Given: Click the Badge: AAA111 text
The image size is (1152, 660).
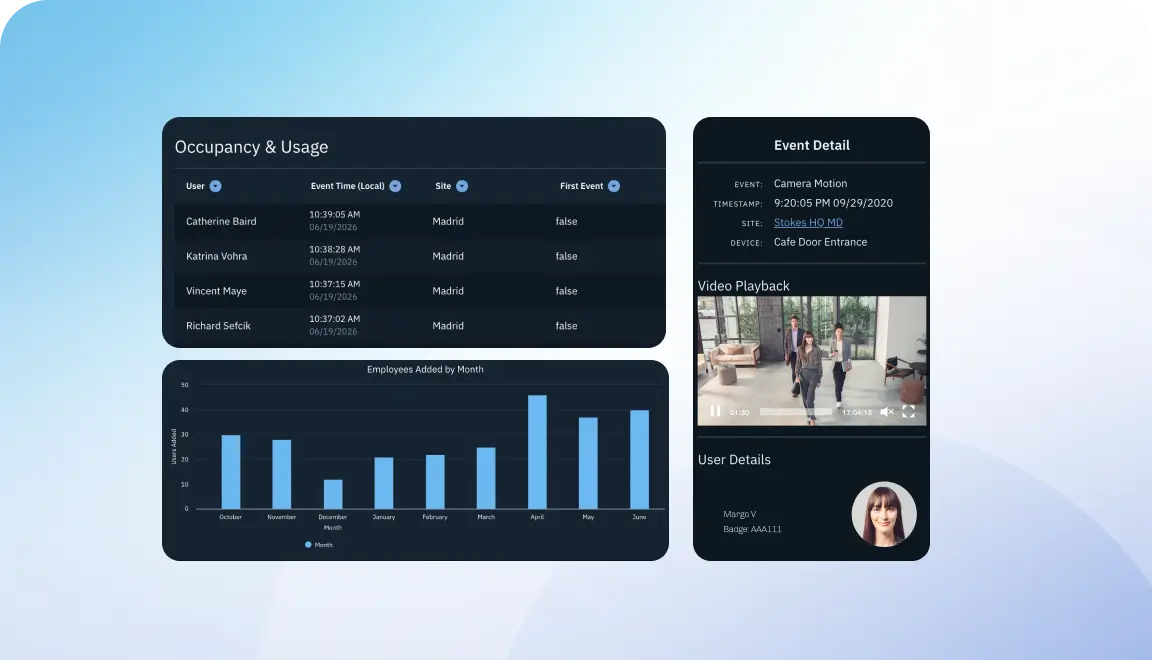Looking at the screenshot, I should tap(752, 529).
